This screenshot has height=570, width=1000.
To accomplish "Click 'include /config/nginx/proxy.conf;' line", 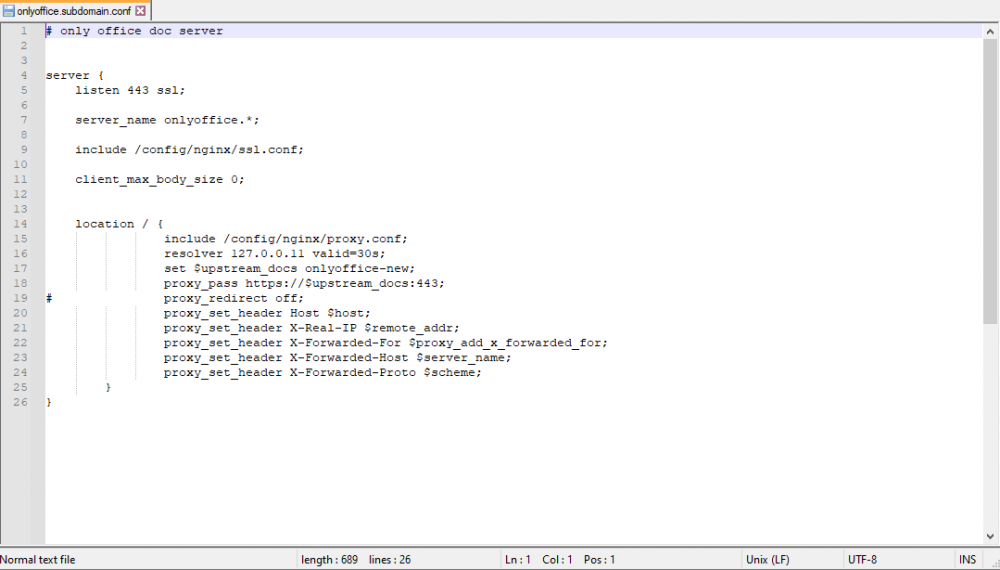I will point(286,238).
